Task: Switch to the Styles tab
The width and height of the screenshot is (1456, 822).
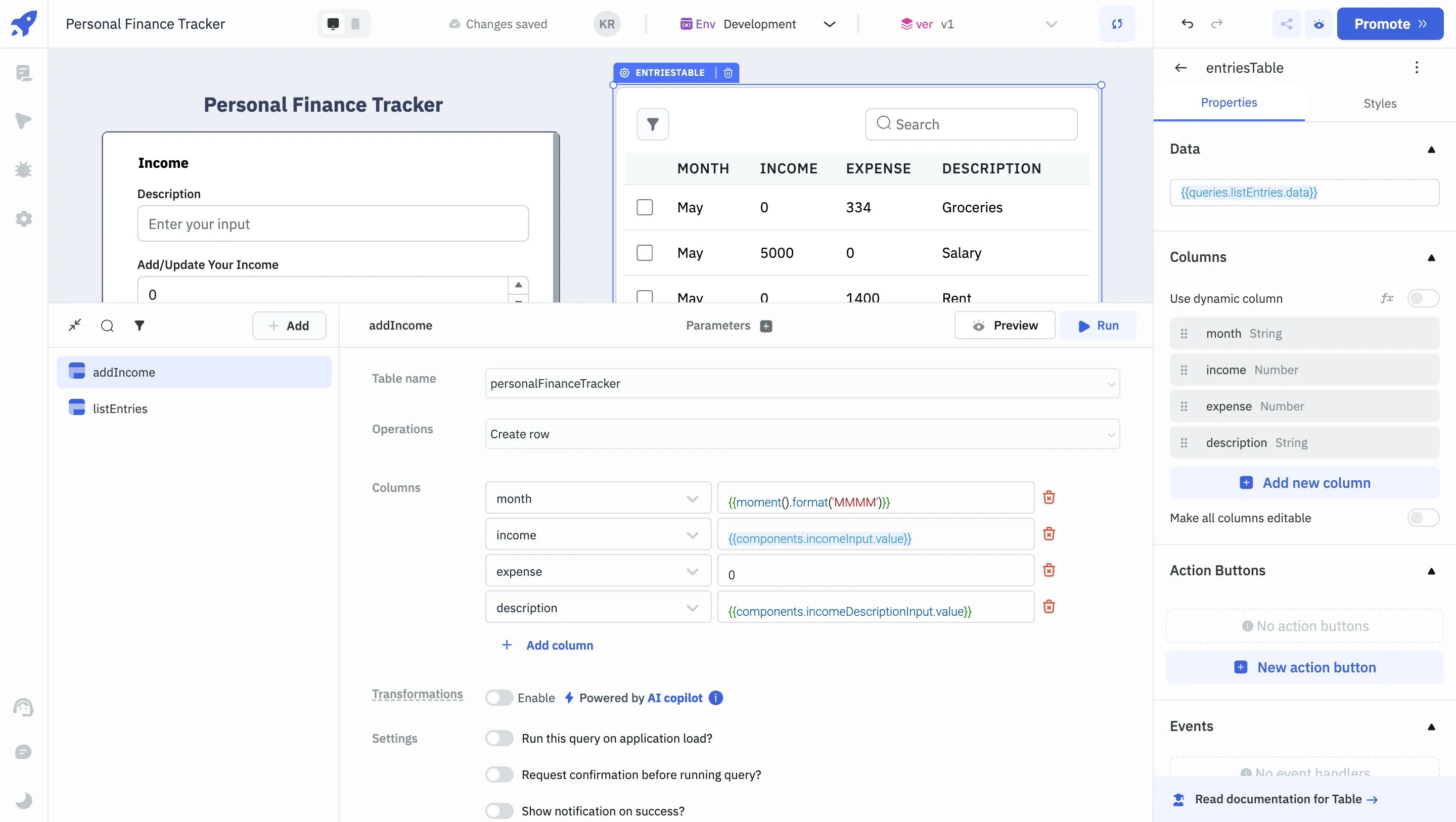Action: (x=1379, y=104)
